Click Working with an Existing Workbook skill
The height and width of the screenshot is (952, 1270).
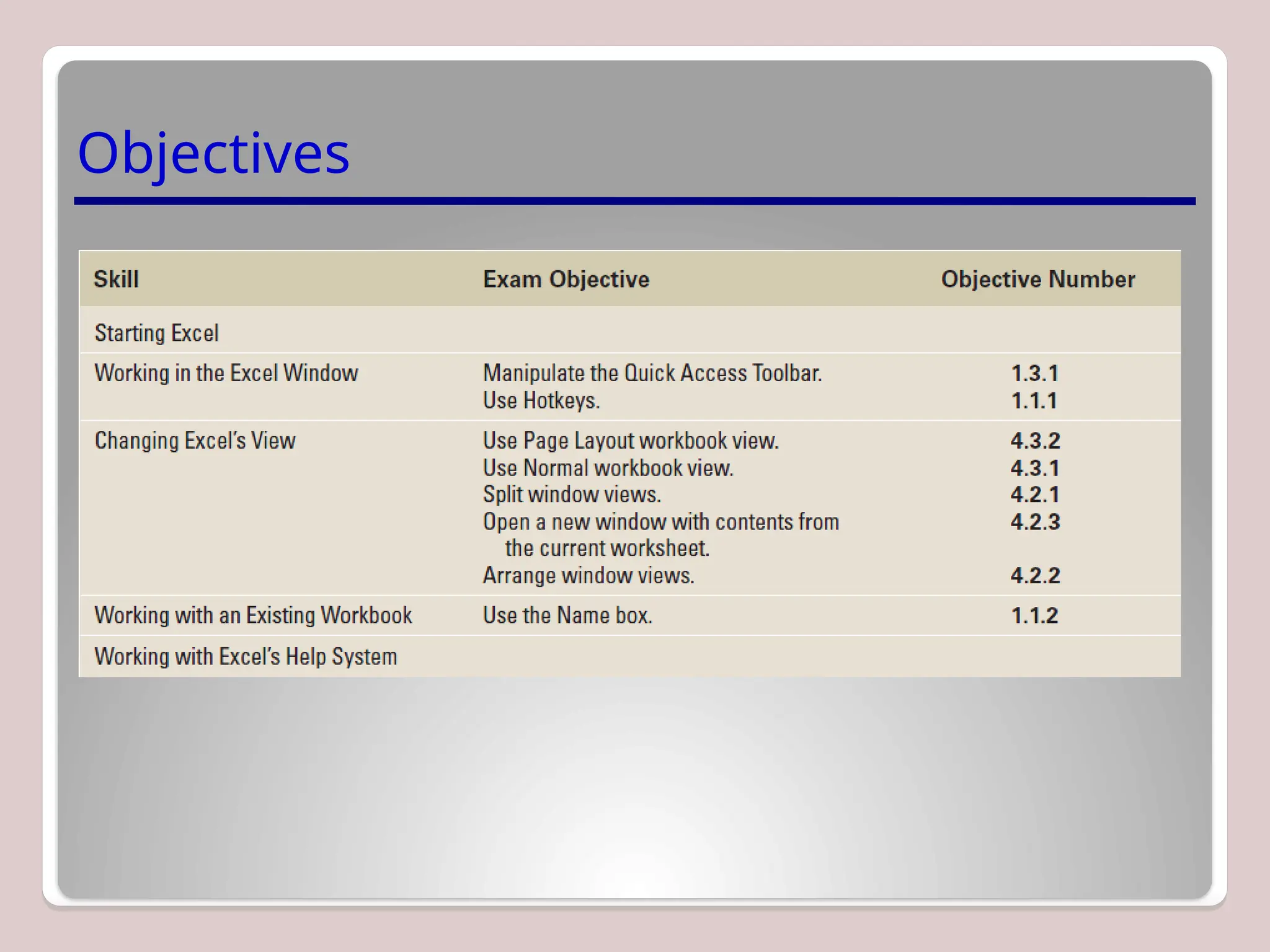tap(253, 615)
